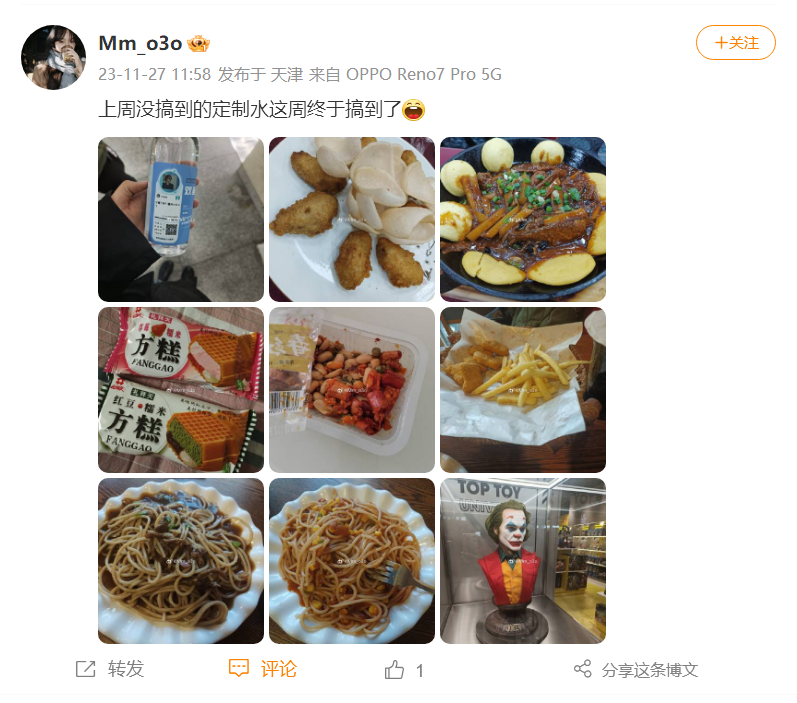Click the laughing emoji in post text
797x703 pixels.
coord(413,110)
